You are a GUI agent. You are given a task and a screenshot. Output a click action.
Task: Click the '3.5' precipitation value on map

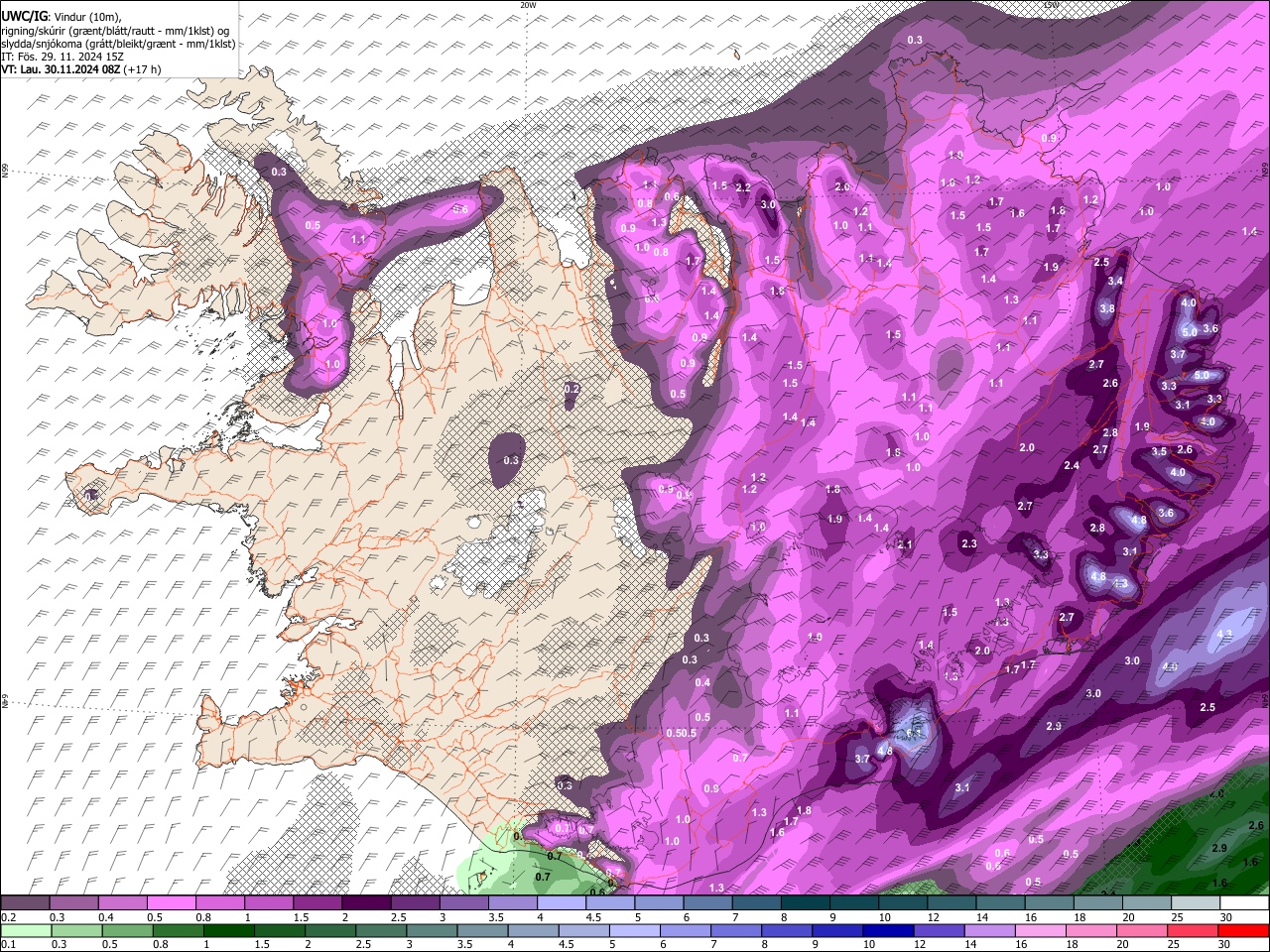(x=1159, y=452)
